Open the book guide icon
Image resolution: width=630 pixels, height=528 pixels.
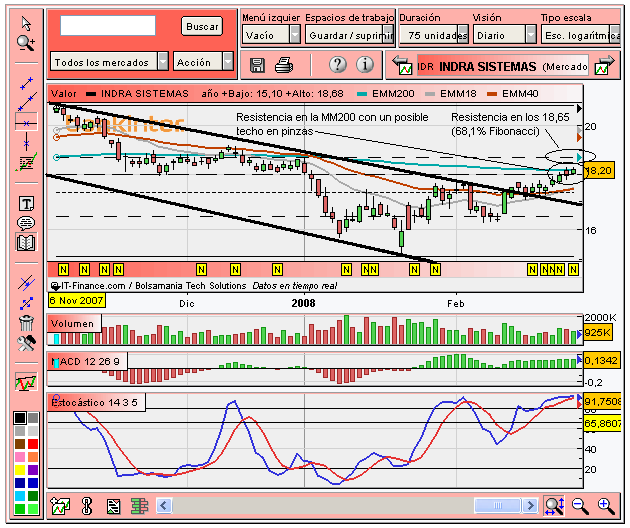(26, 242)
